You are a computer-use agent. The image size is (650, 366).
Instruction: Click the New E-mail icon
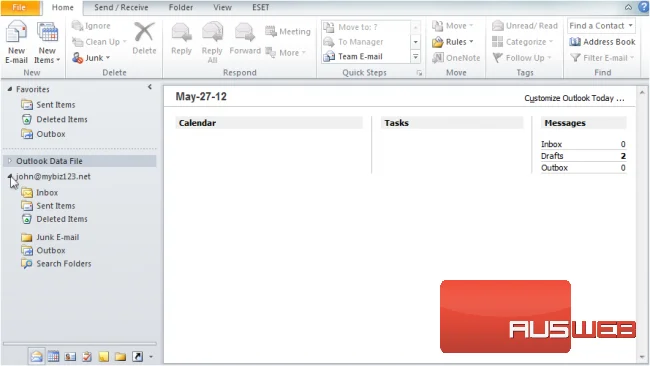pyautogui.click(x=16, y=32)
